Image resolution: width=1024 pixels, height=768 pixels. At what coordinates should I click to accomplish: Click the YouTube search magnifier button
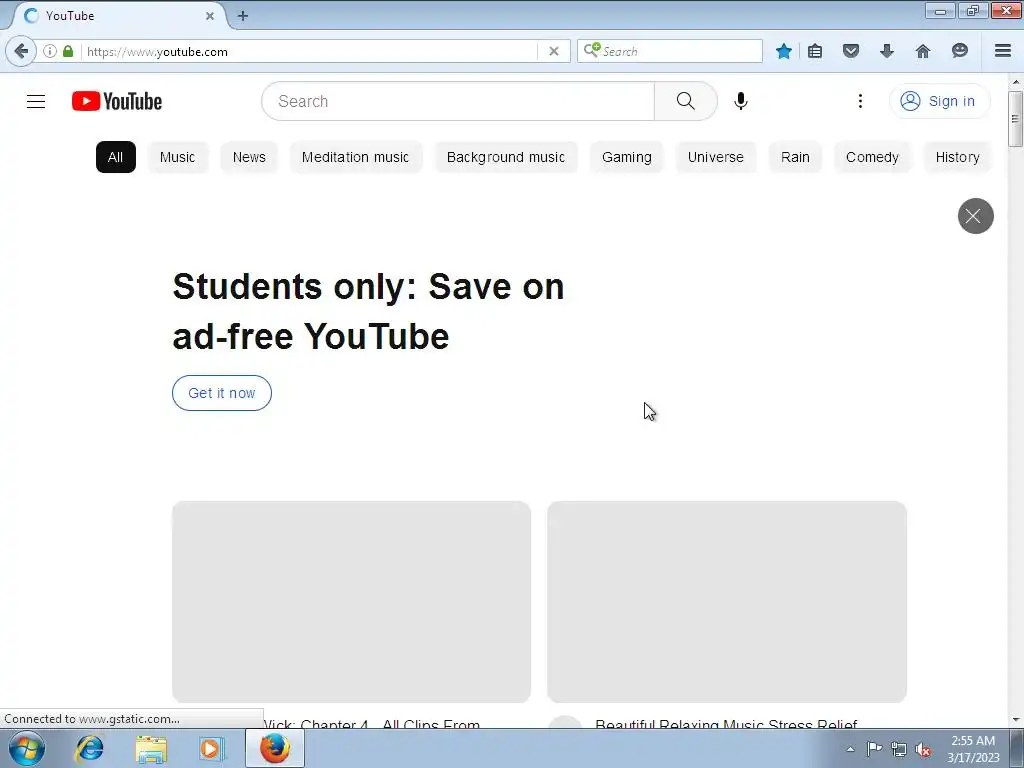686,101
